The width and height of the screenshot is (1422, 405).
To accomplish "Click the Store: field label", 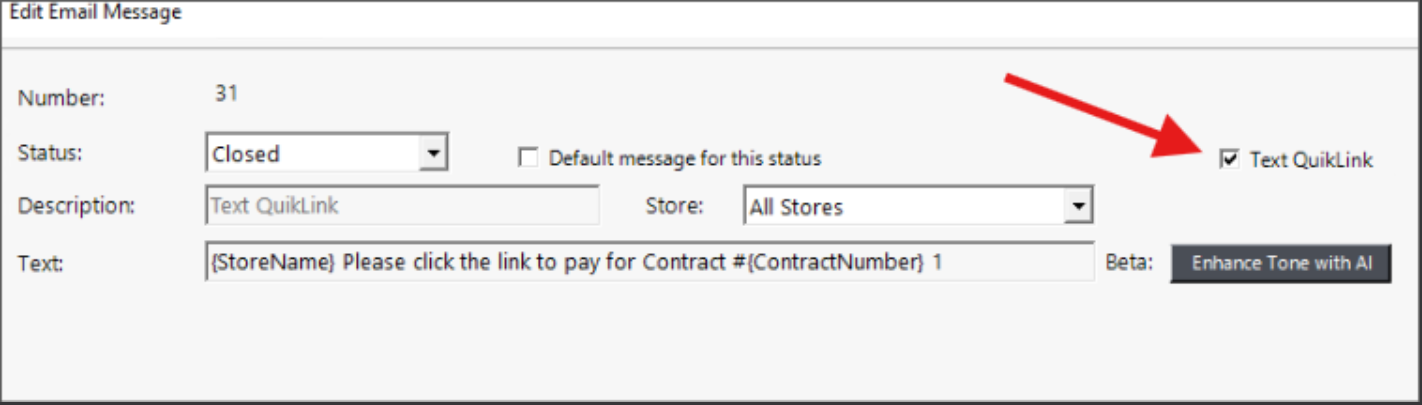I will point(675,207).
